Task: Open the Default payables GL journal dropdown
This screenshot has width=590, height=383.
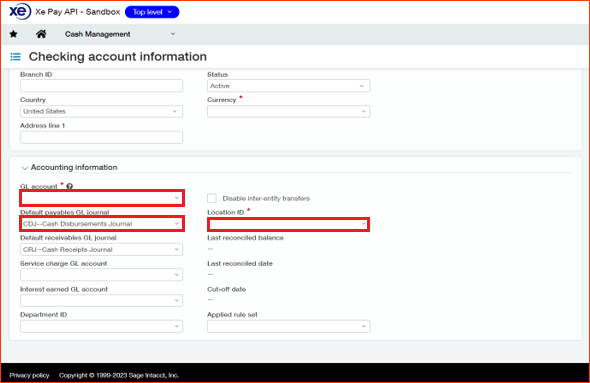Action: click(102, 224)
